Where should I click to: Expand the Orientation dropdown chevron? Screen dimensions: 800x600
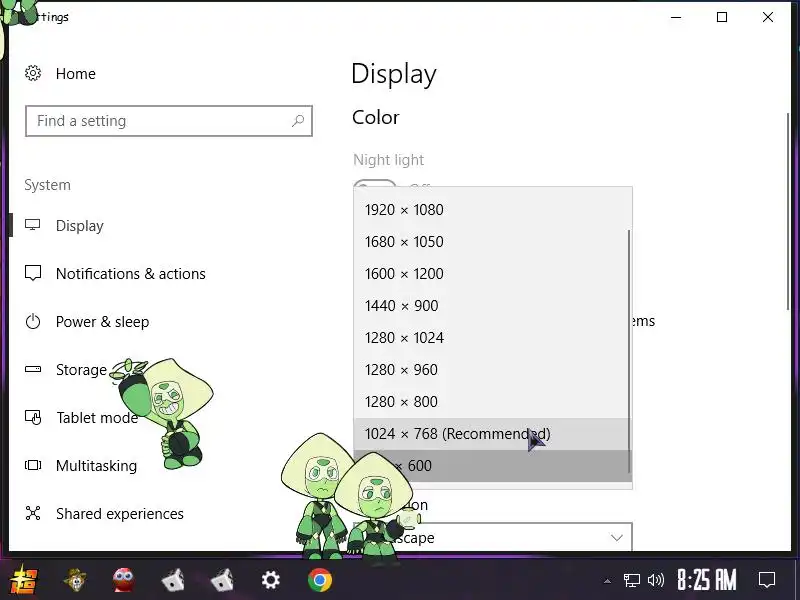[x=616, y=538]
